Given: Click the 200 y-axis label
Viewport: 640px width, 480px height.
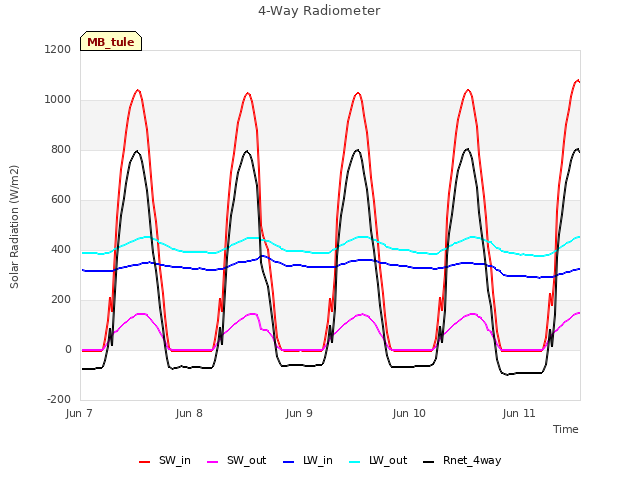Looking at the screenshot, I should coord(61,300).
